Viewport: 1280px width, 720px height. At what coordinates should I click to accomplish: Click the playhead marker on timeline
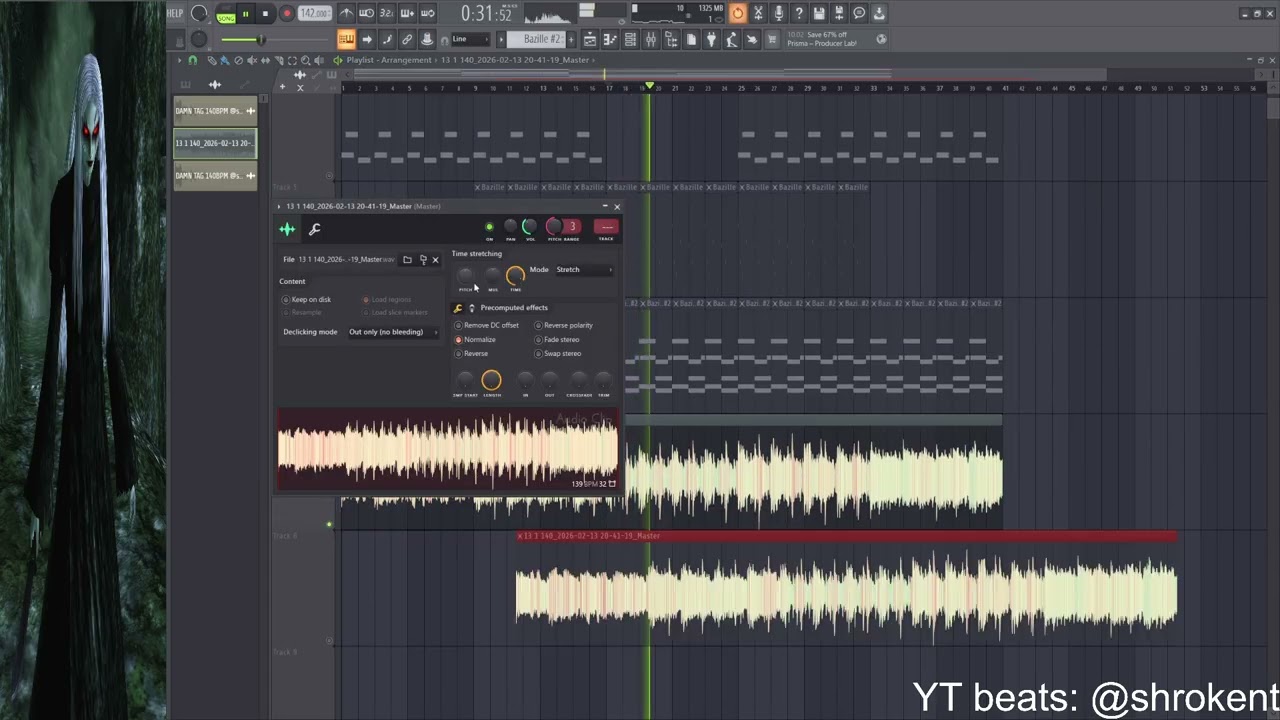coord(649,86)
